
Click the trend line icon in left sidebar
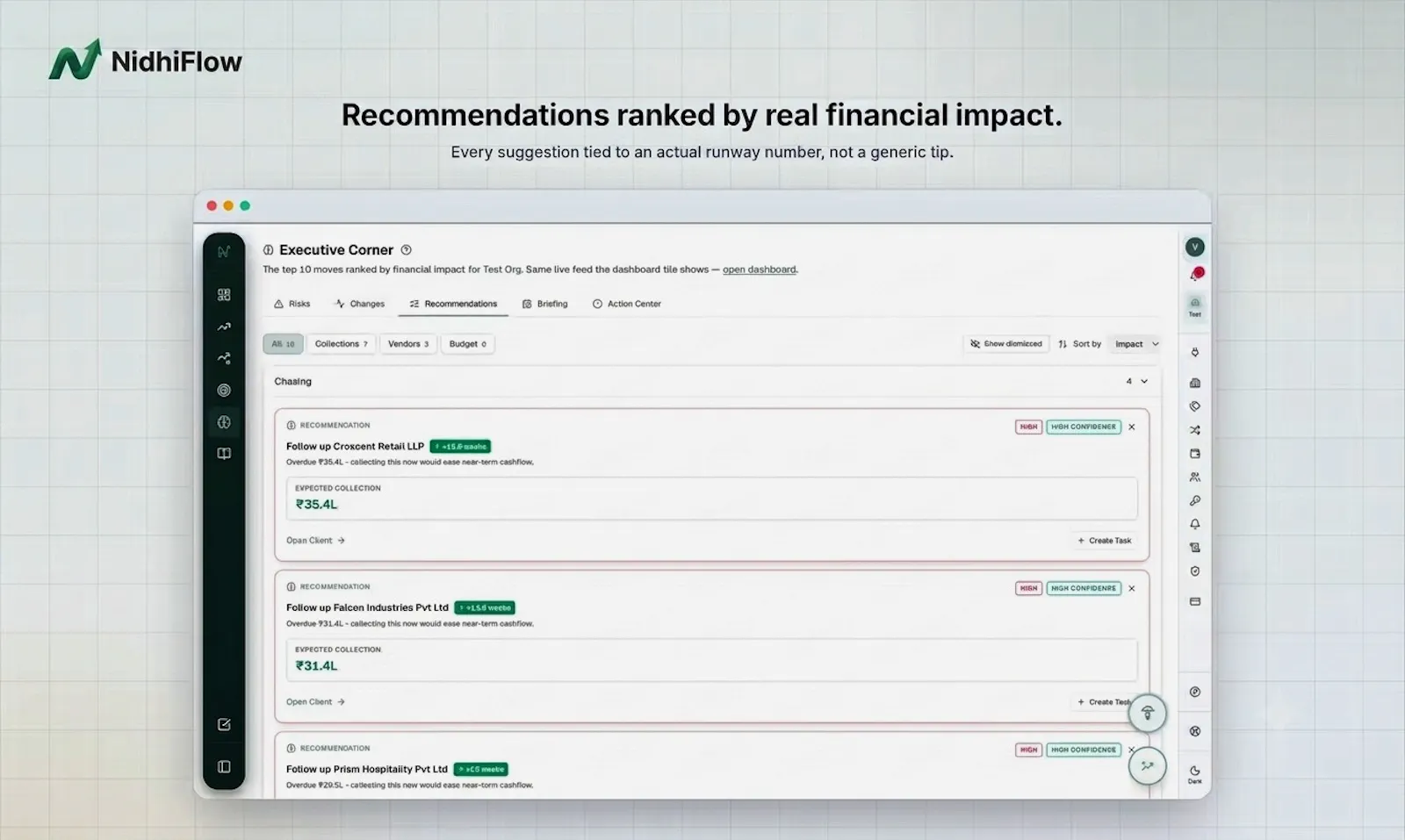tap(224, 327)
